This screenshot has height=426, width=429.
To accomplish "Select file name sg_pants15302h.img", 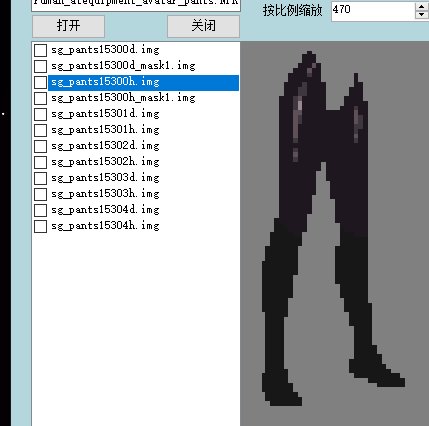I will coord(105,162).
